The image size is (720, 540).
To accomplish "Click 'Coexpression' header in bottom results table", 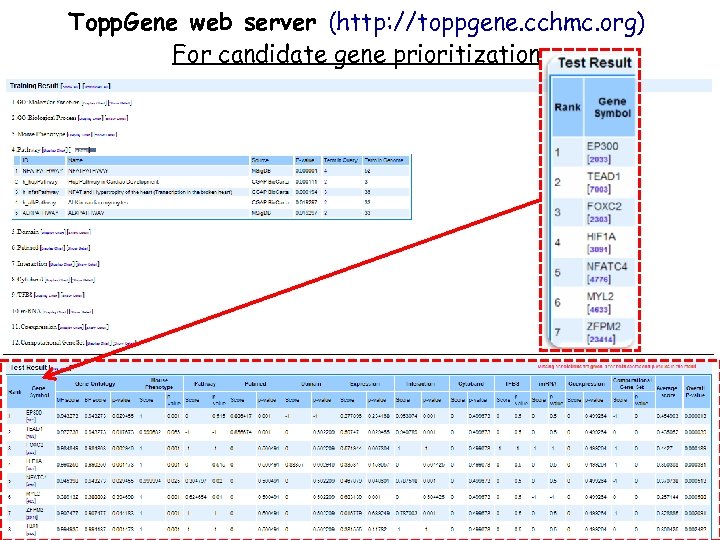I will [x=586, y=384].
